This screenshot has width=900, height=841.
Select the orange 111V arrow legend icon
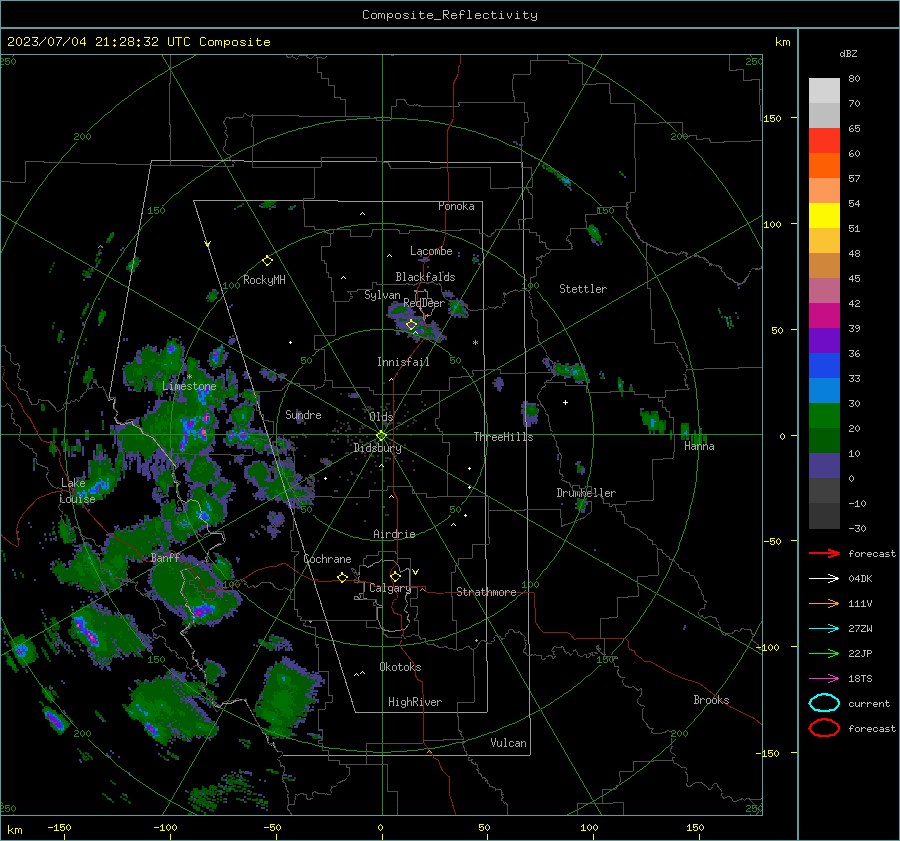824,603
